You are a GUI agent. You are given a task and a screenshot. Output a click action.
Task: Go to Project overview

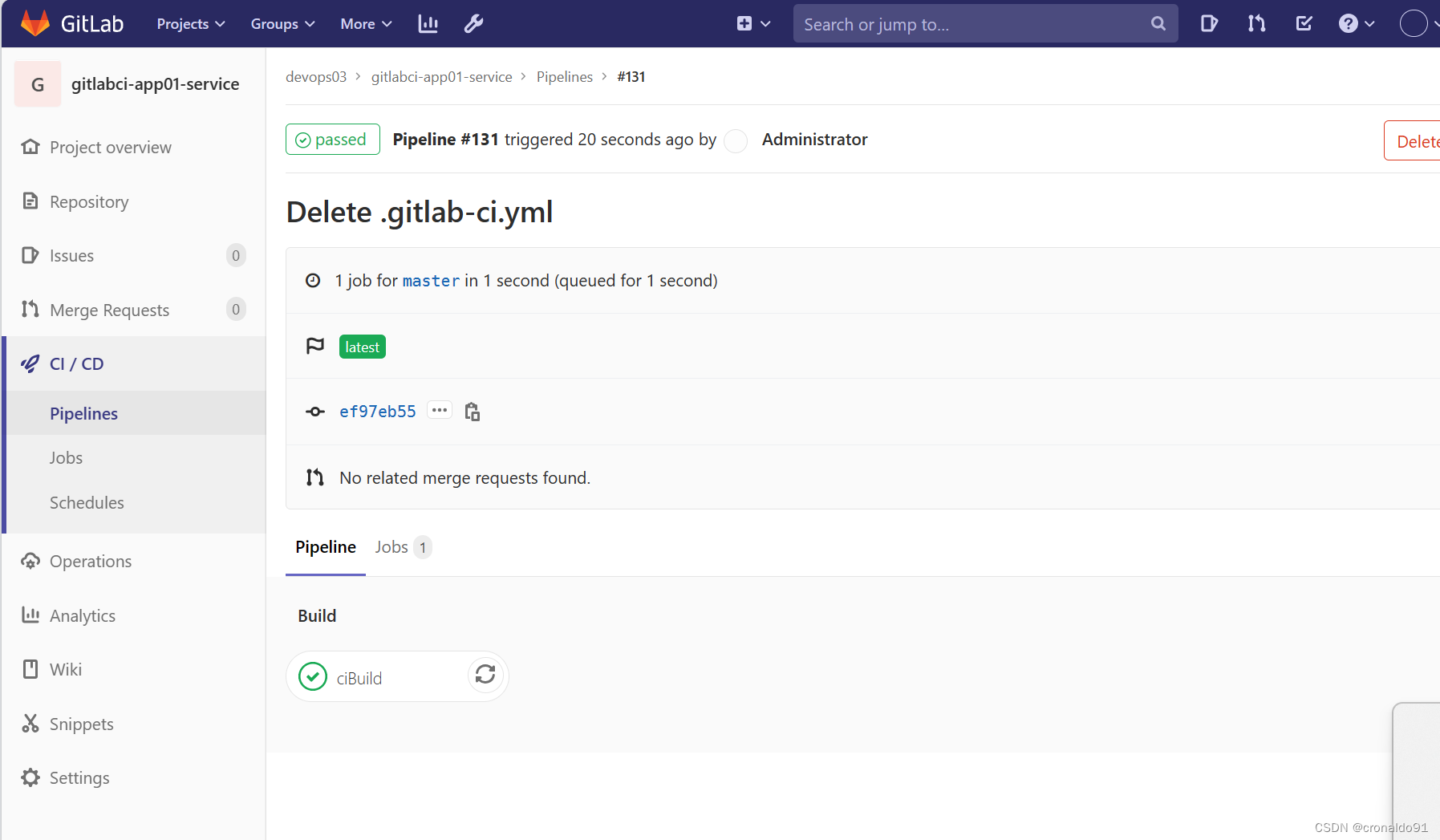(x=111, y=148)
